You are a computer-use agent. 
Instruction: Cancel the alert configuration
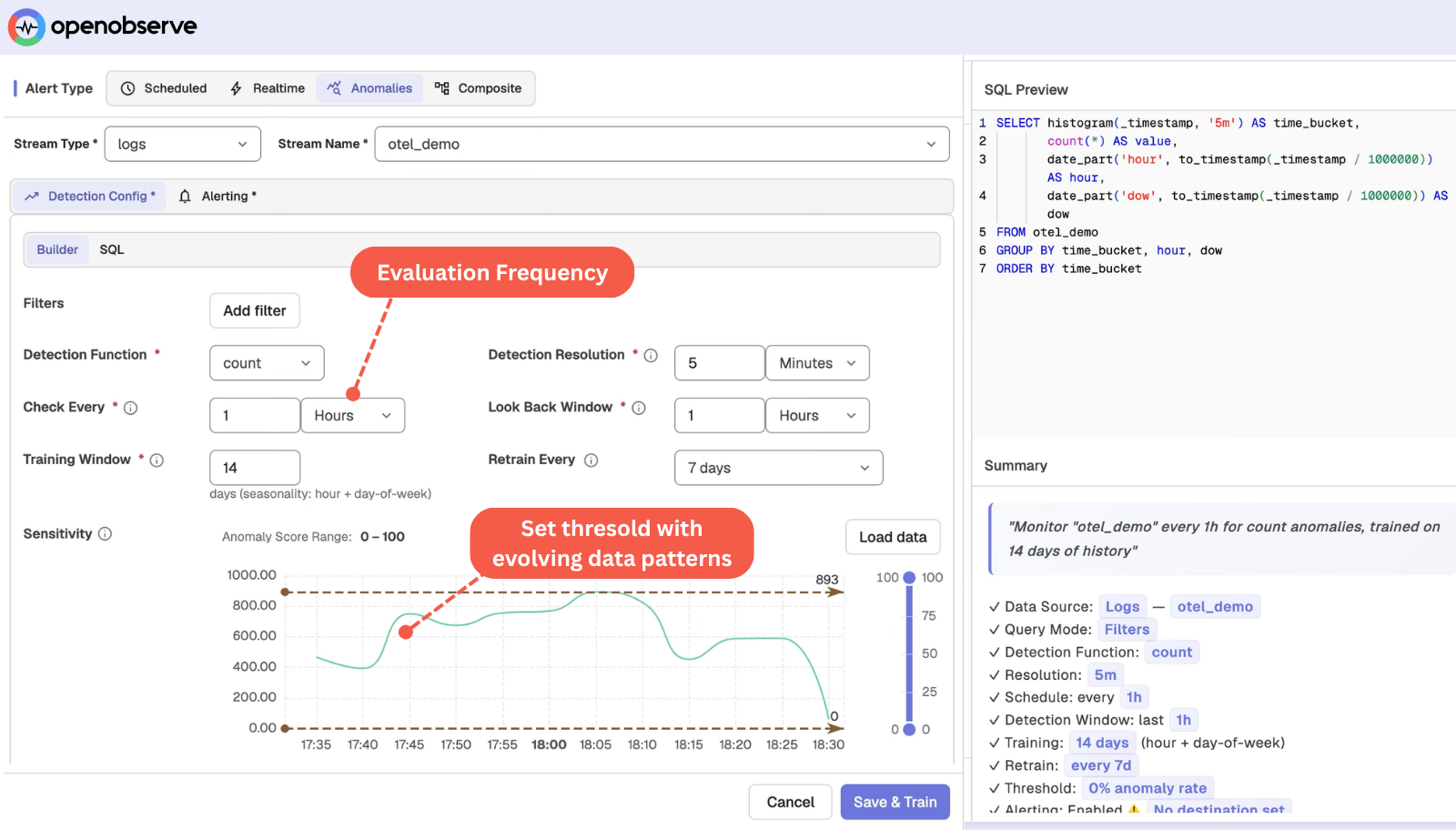pyautogui.click(x=790, y=802)
